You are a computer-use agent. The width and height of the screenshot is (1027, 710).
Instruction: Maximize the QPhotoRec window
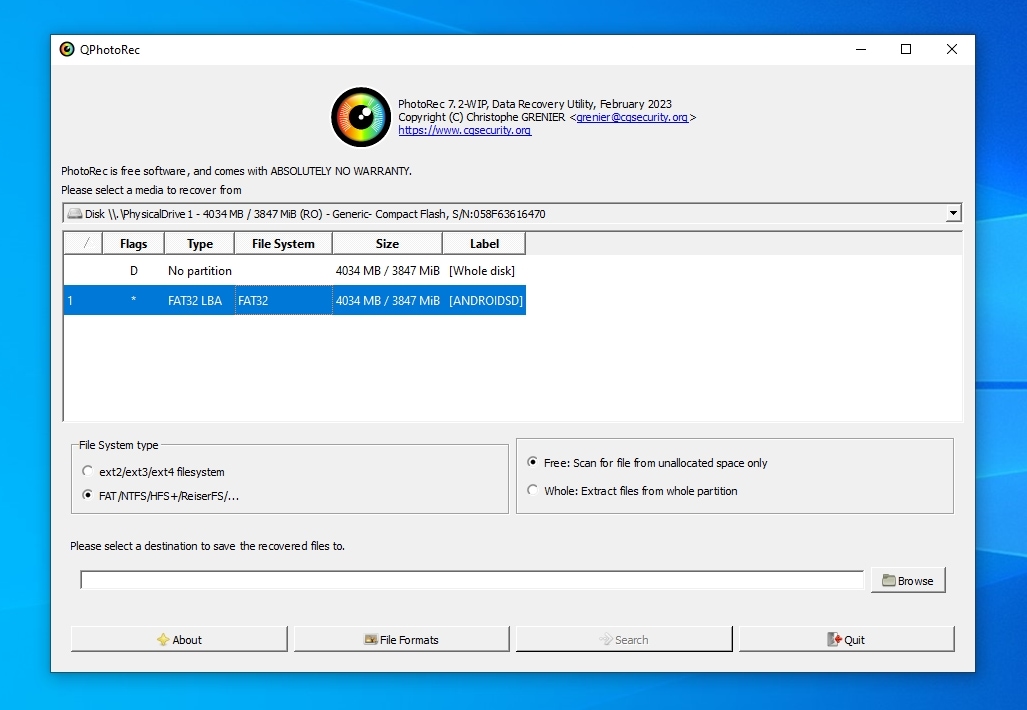click(x=906, y=50)
